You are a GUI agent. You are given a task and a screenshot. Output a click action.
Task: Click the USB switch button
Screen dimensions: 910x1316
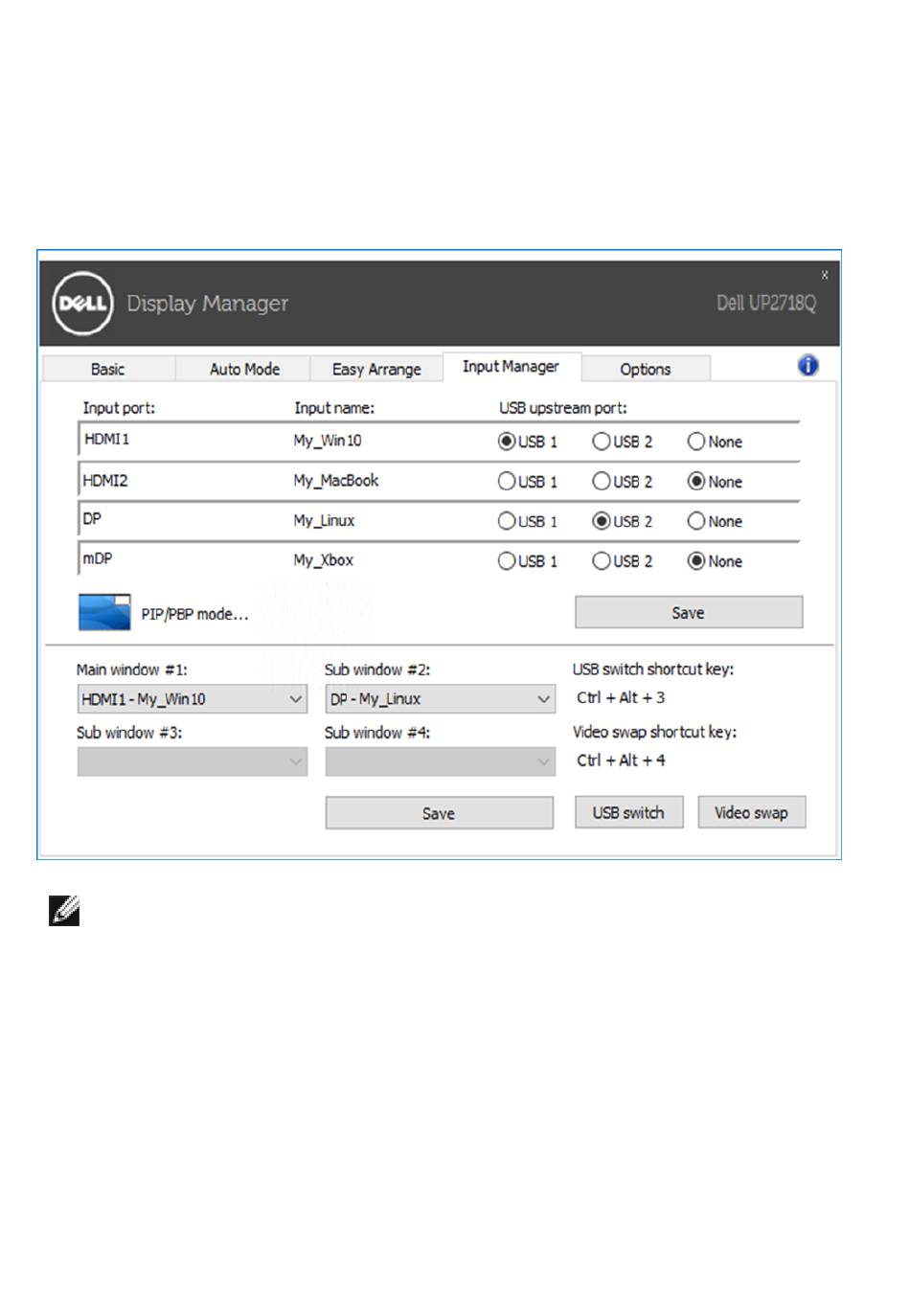628,812
